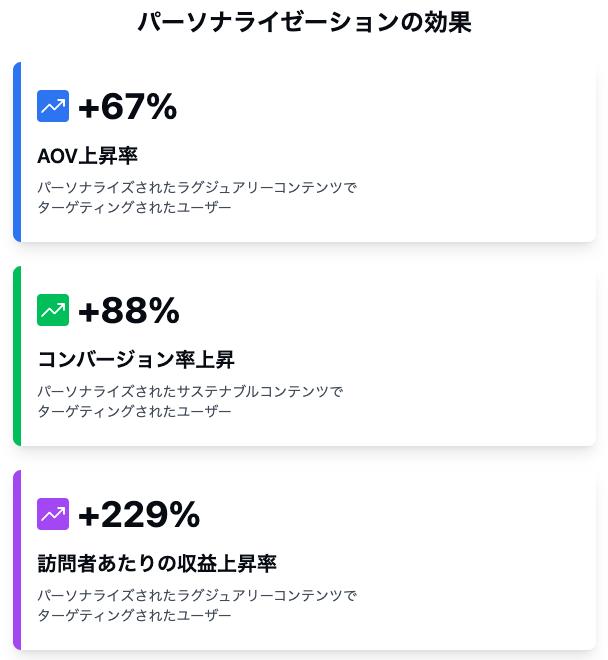Image resolution: width=608 pixels, height=660 pixels.
Task: Click the コンバージョン率上昇 heading
Action: coord(136,359)
